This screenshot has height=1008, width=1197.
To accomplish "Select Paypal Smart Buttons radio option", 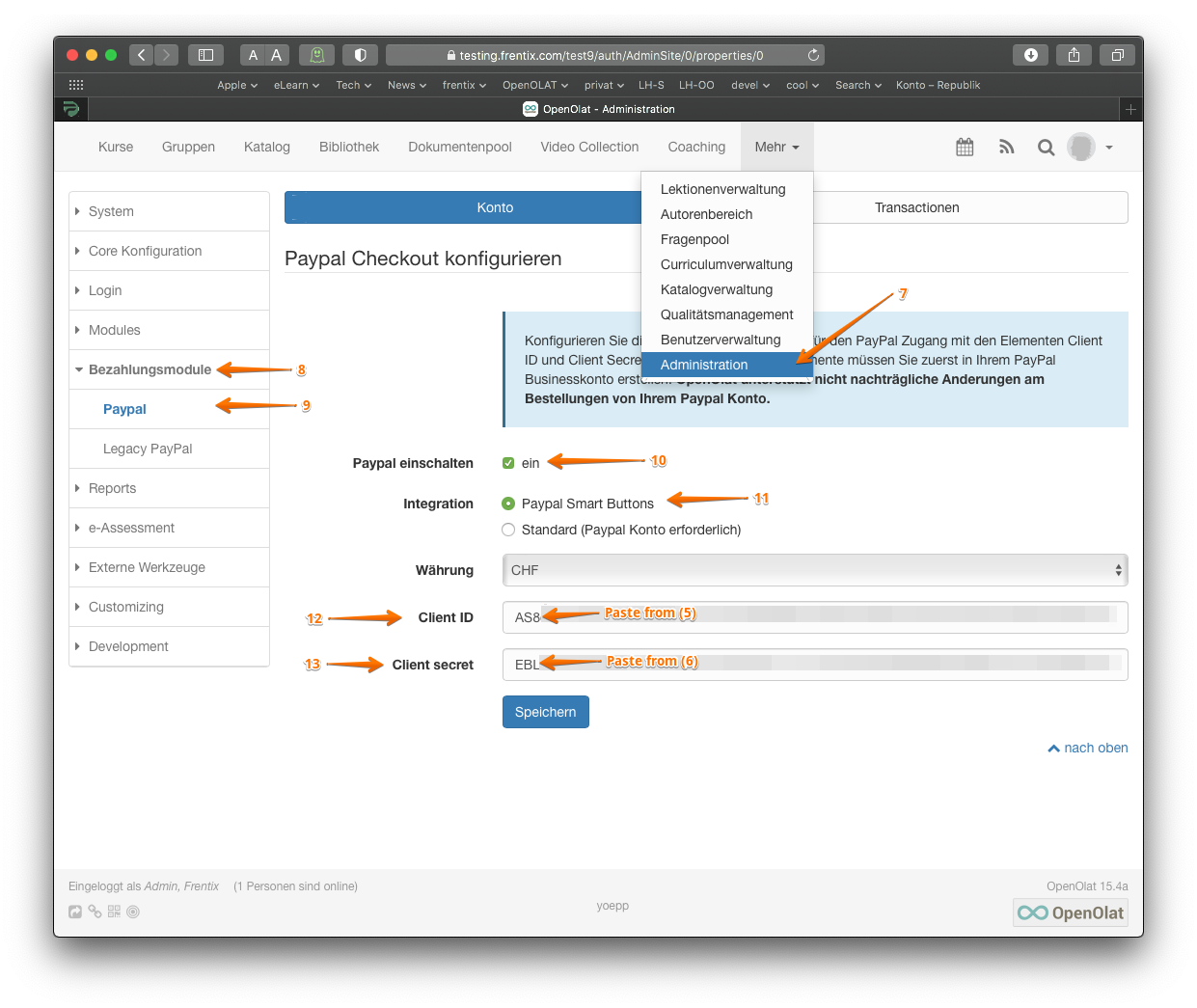I will point(508,504).
